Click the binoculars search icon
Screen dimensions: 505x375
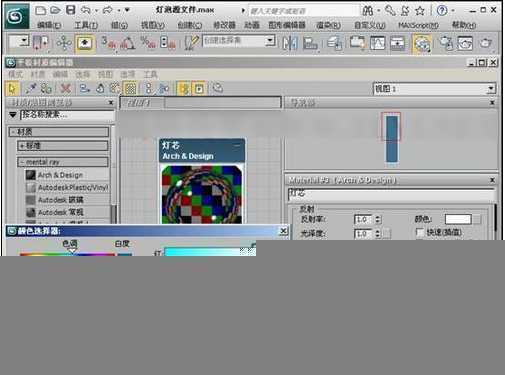tap(368, 11)
